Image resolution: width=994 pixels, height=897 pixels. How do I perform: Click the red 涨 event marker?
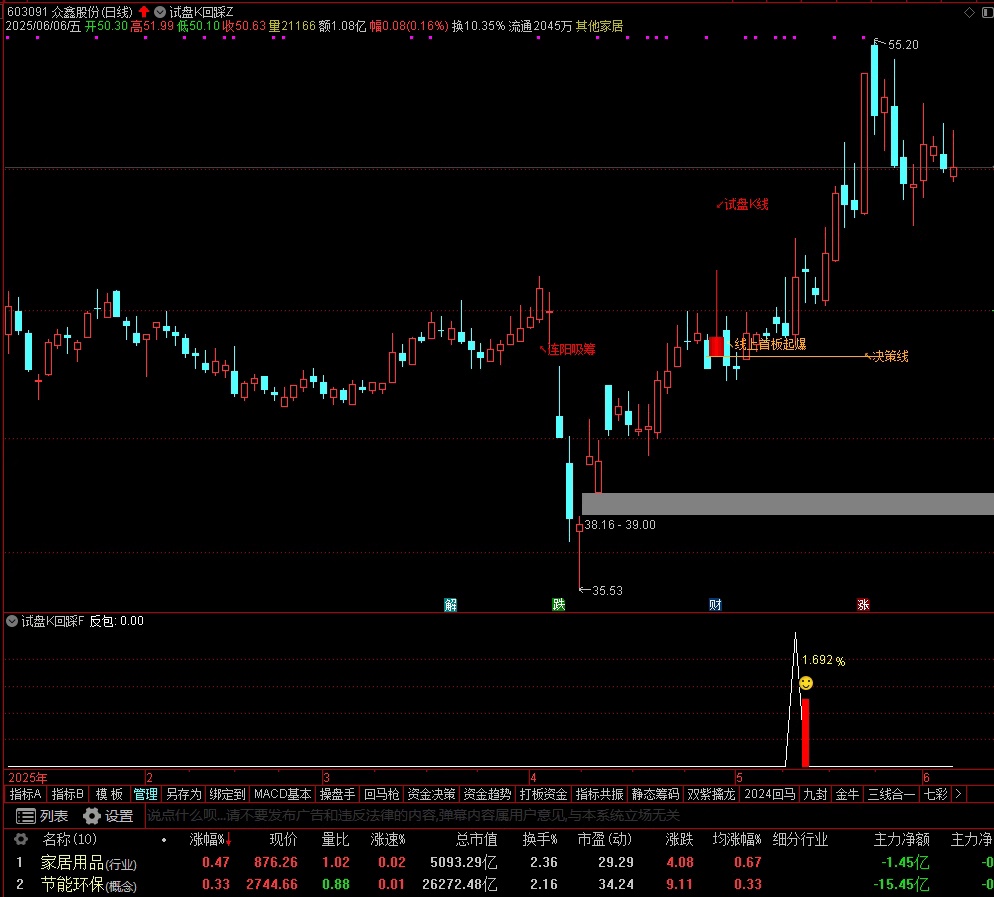(862, 604)
